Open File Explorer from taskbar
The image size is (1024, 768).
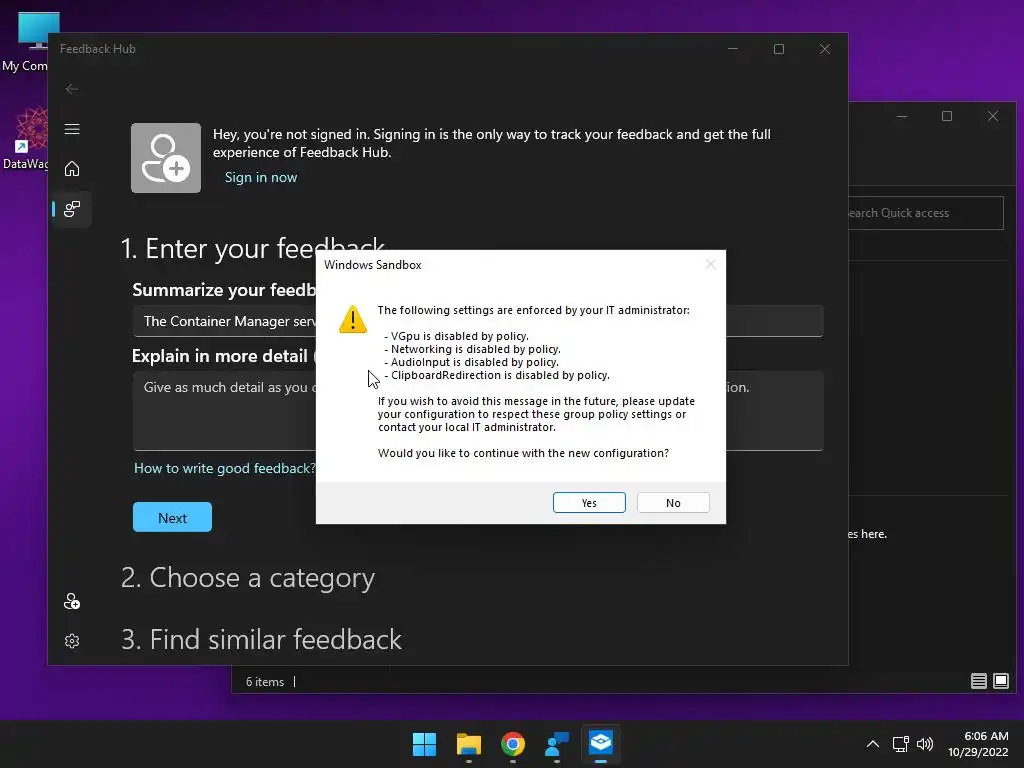pos(469,744)
